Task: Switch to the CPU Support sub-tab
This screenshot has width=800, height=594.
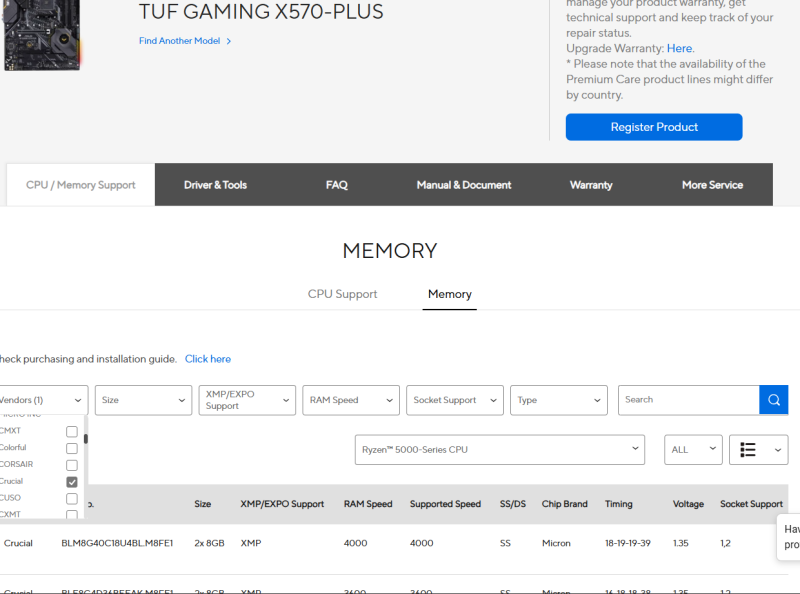Action: coord(342,294)
